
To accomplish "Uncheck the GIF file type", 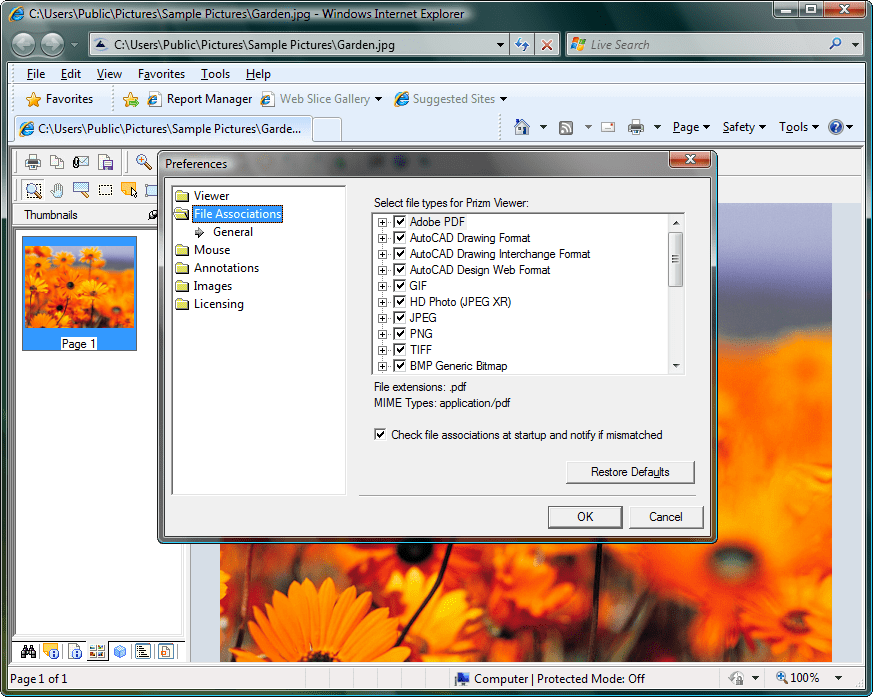I will (397, 285).
